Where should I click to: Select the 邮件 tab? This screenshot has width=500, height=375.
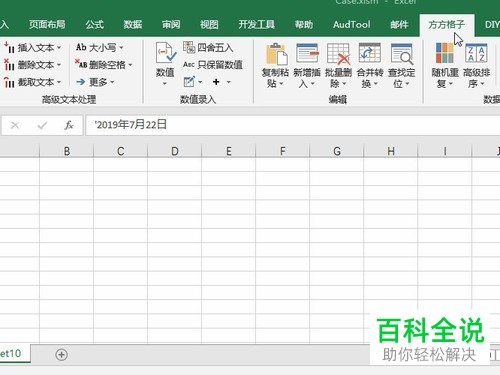399,25
